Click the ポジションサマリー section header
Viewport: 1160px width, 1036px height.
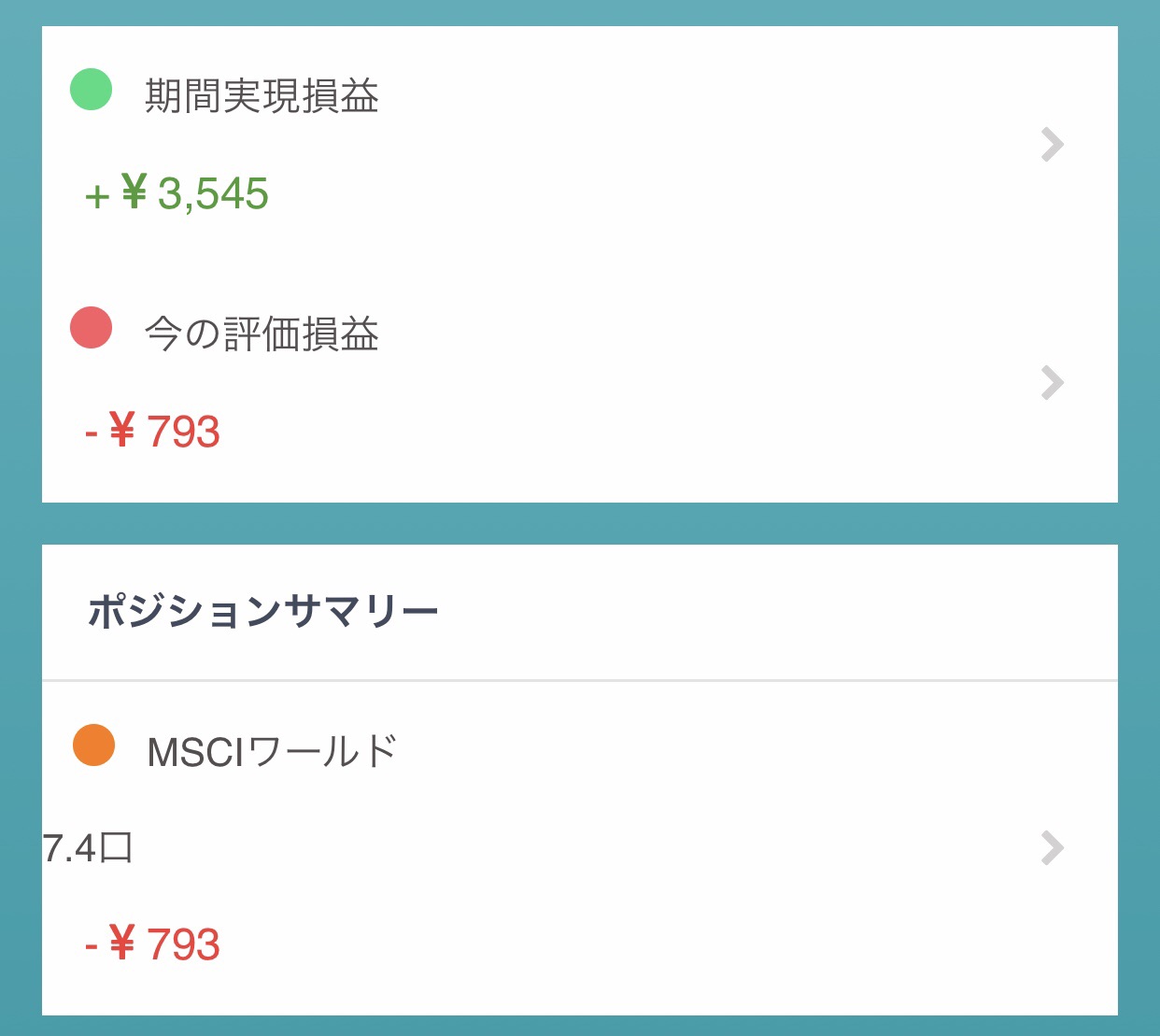[262, 613]
